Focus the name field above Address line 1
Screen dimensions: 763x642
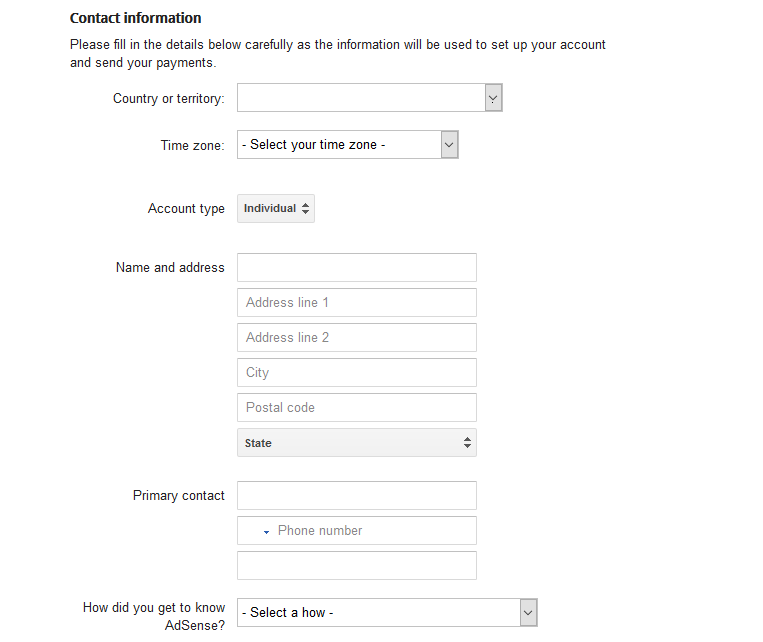point(356,267)
